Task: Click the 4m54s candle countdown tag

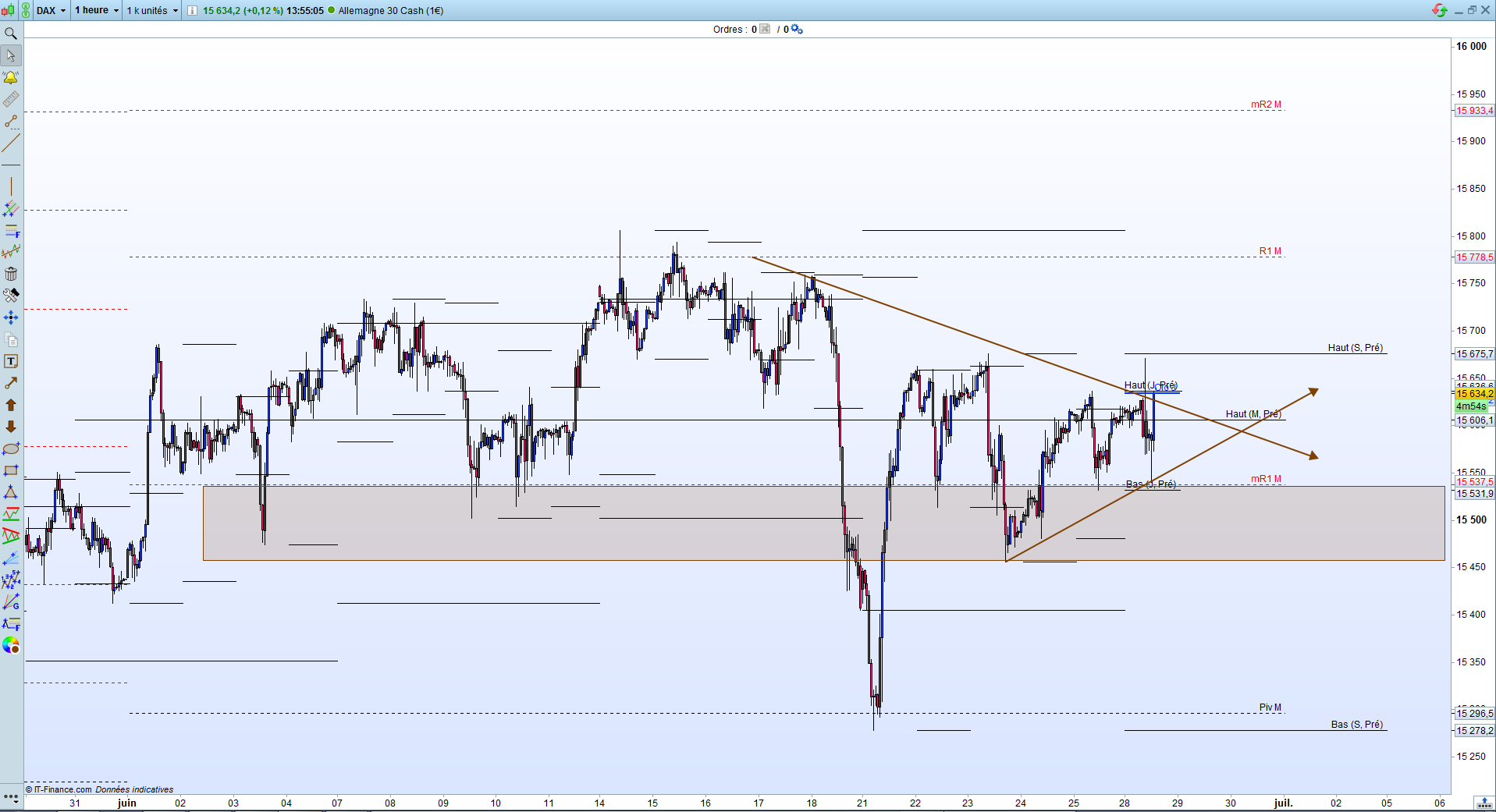Action: (x=1471, y=406)
